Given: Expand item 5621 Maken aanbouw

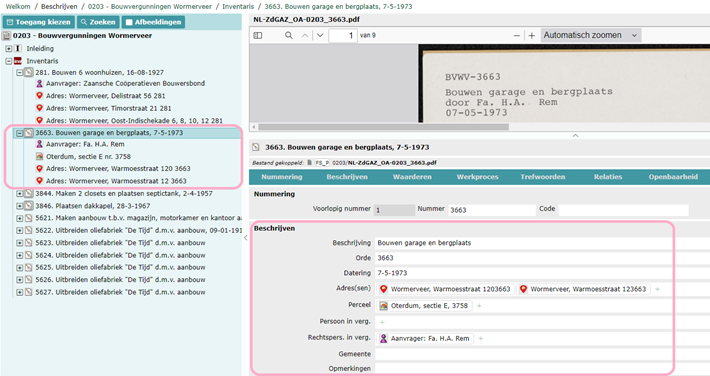Looking at the screenshot, I should tap(19, 218).
